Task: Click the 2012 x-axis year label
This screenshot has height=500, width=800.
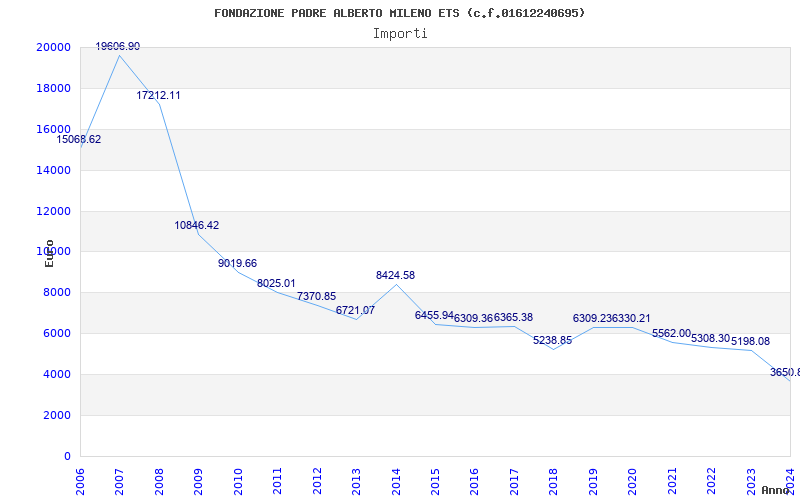Action: [x=317, y=481]
